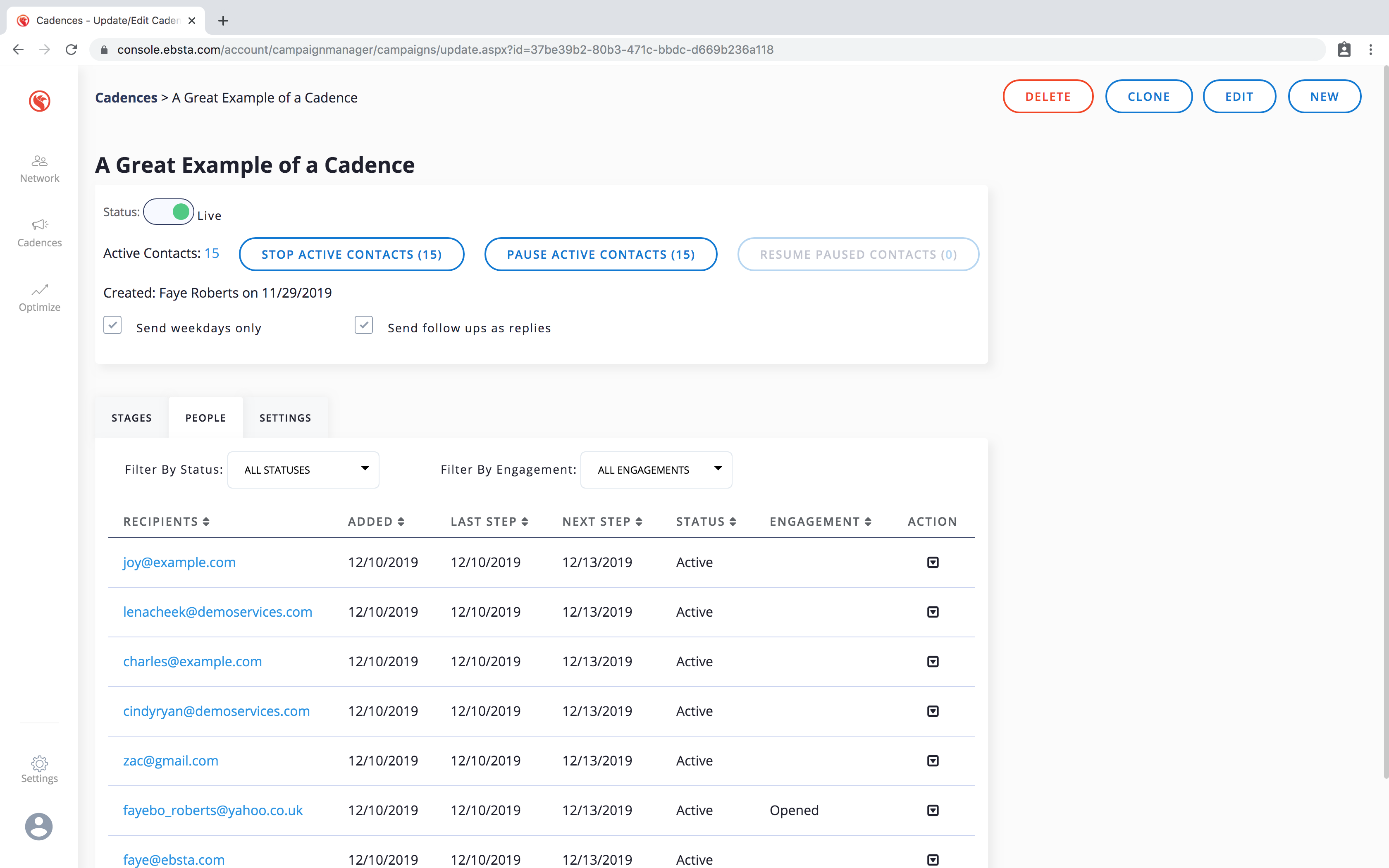Viewport: 1389px width, 868px height.
Task: Click Pause Active Contacts button
Action: tap(600, 254)
